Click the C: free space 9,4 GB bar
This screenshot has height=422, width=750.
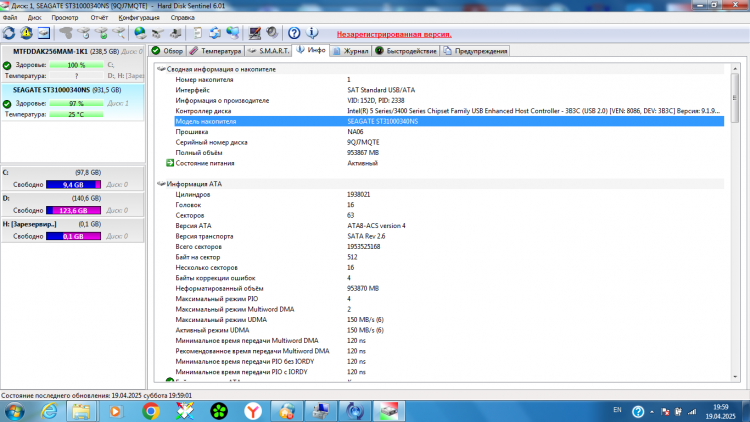point(73,185)
